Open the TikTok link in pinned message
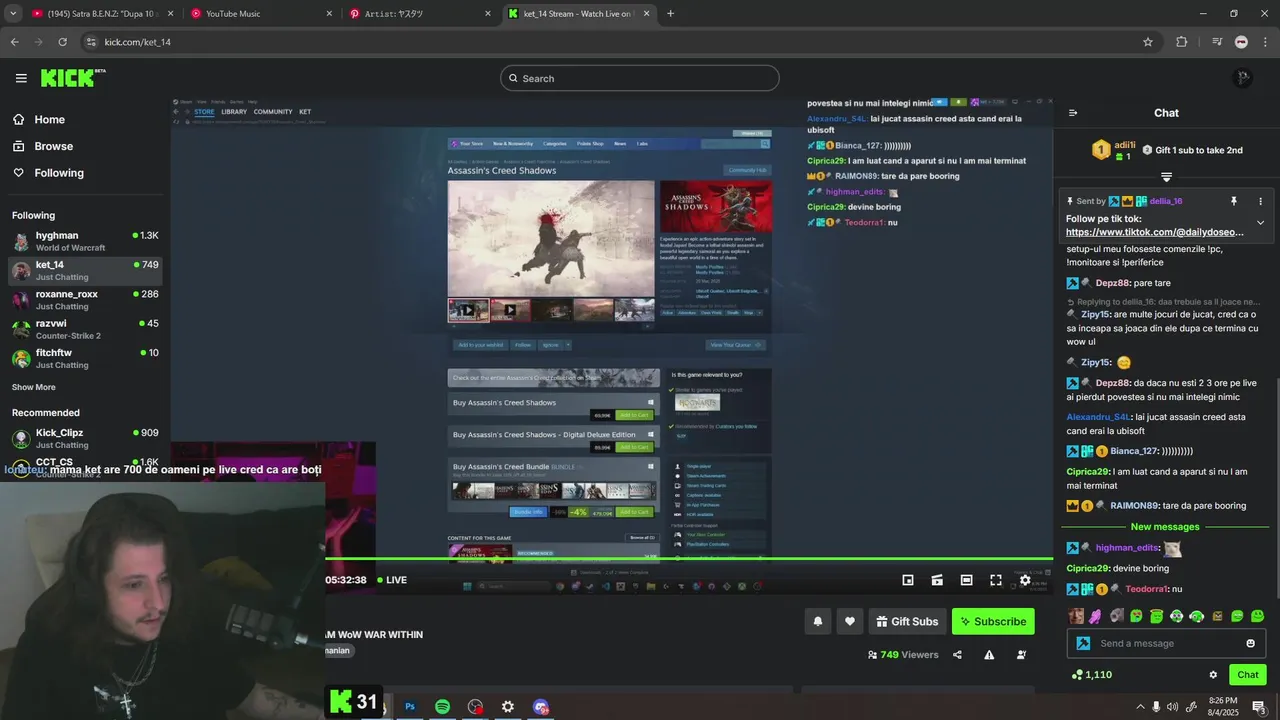The height and width of the screenshot is (720, 1280). (1155, 232)
